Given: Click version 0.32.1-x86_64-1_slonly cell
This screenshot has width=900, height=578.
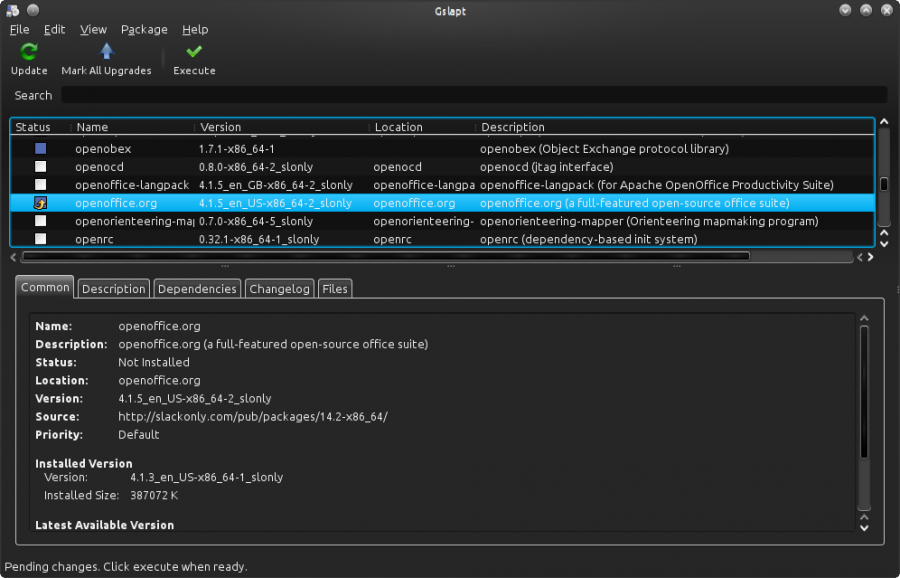Looking at the screenshot, I should coord(259,239).
